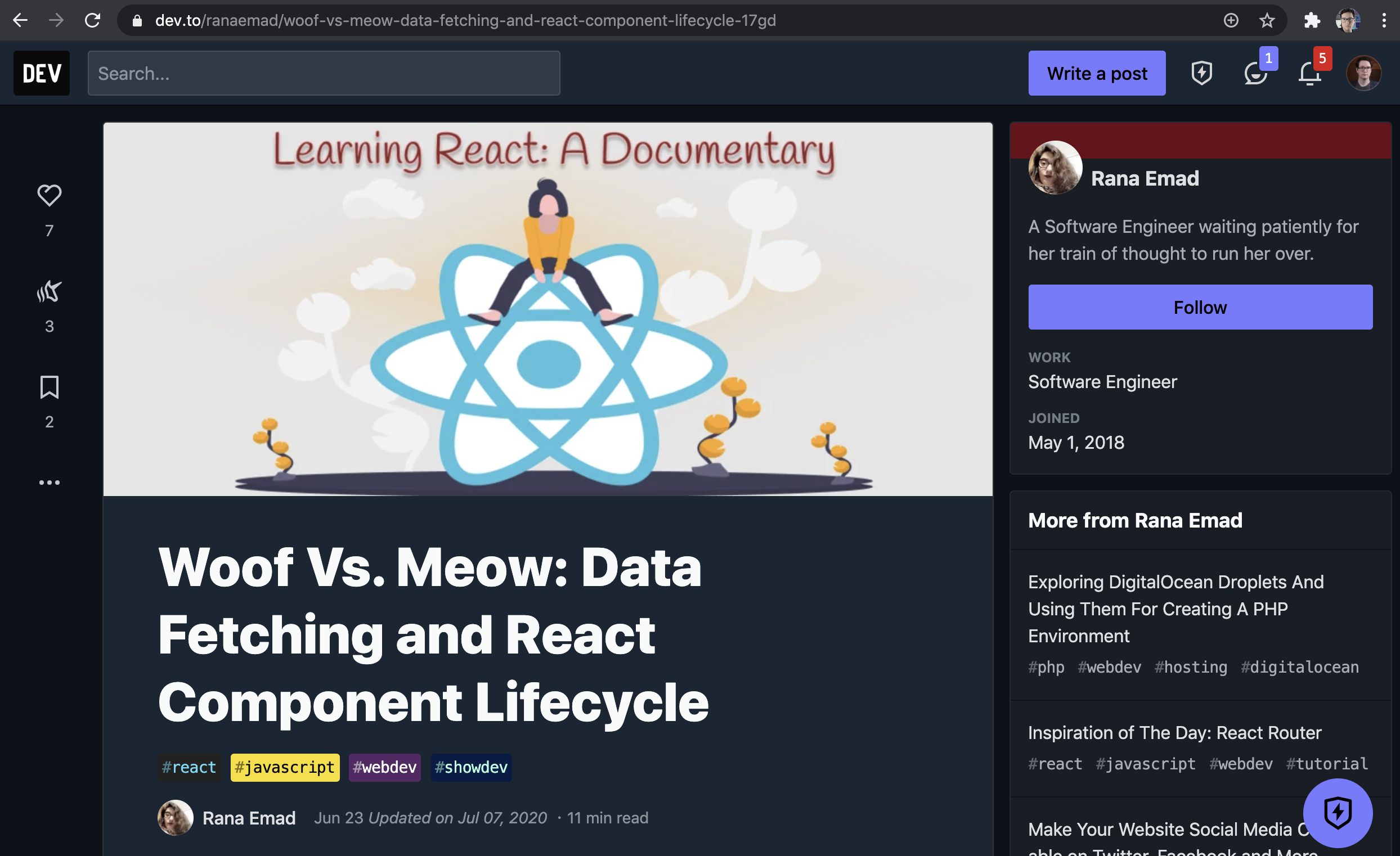Open the notifications bell icon
The width and height of the screenshot is (1400, 856).
[1308, 73]
